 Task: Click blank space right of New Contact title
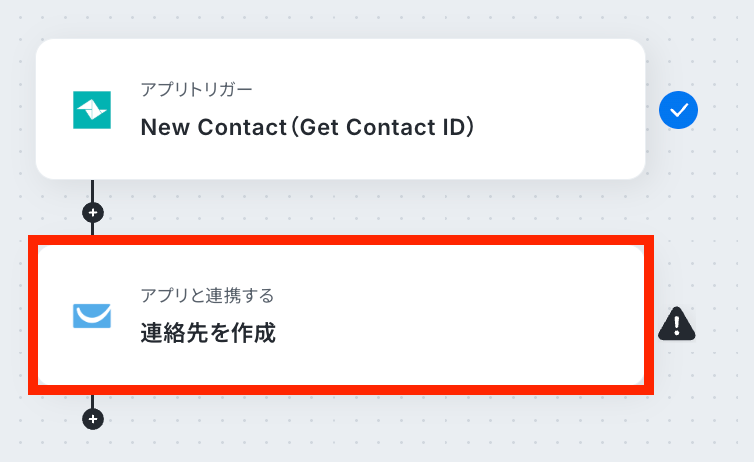[x=560, y=127]
